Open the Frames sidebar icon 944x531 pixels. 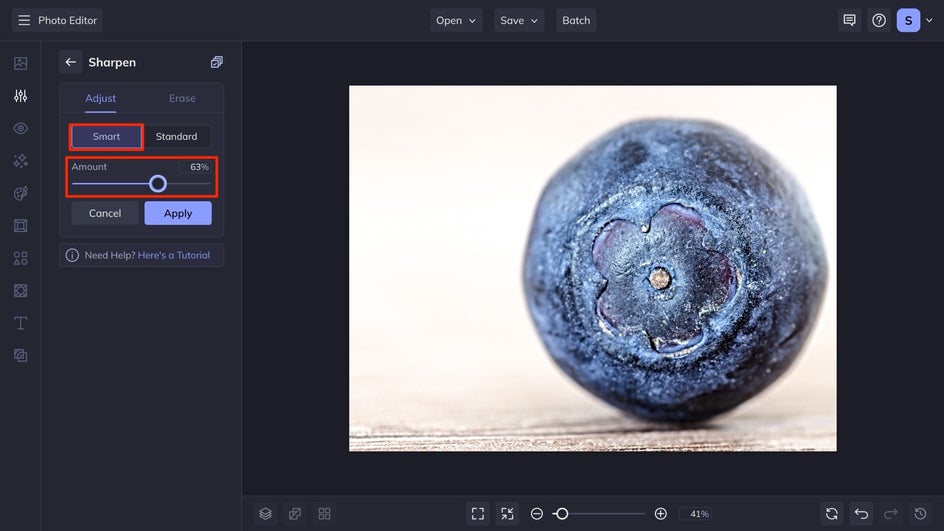(x=20, y=226)
